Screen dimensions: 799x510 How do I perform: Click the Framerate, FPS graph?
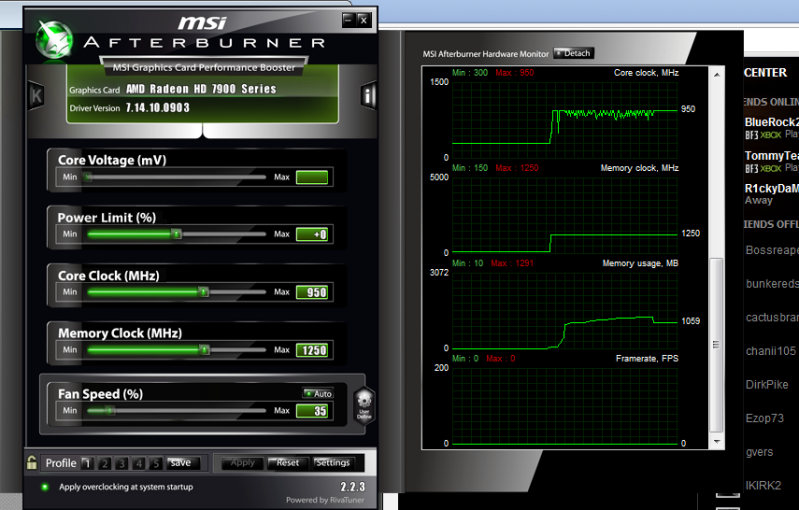[x=565, y=406]
